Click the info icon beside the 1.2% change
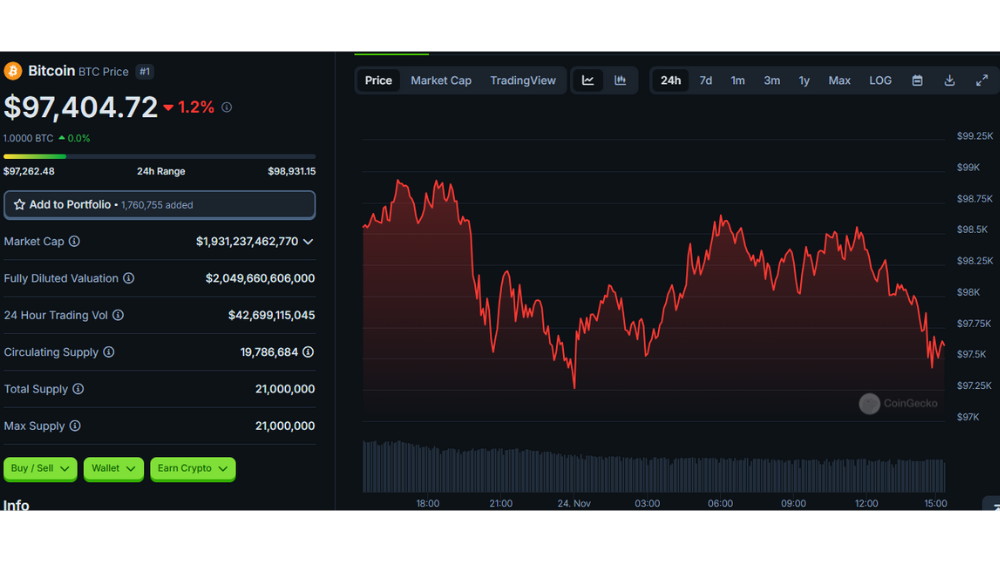Viewport: 1000px width, 562px height. click(x=226, y=107)
